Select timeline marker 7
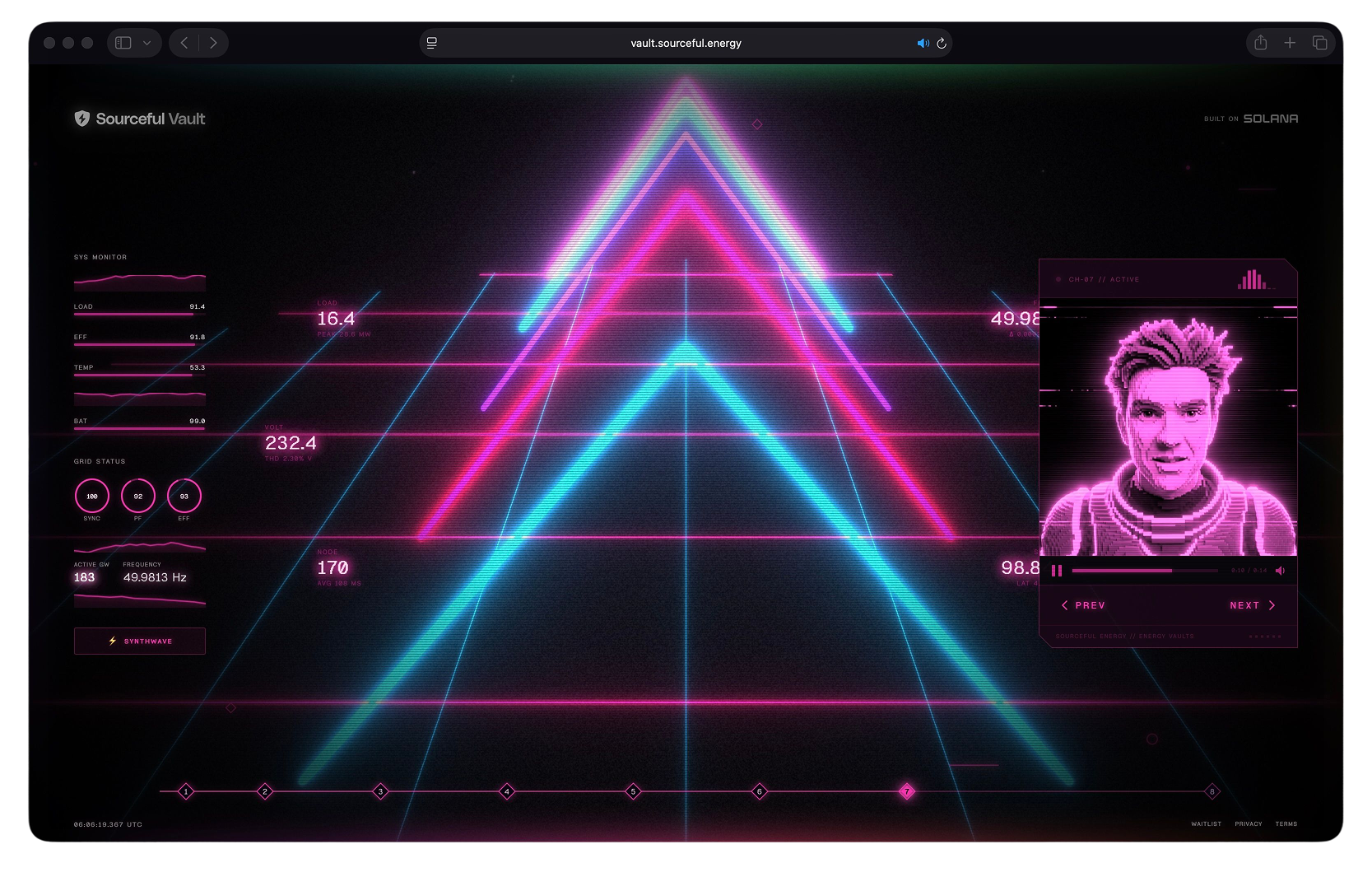Image resolution: width=1372 pixels, height=877 pixels. 906,791
